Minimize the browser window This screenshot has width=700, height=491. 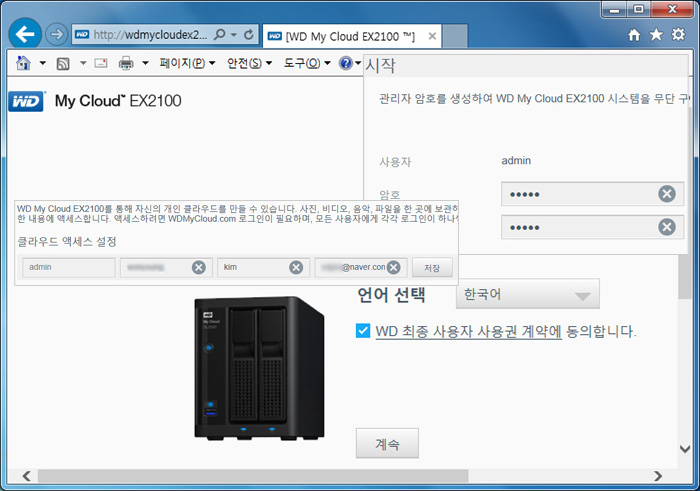(x=615, y=9)
